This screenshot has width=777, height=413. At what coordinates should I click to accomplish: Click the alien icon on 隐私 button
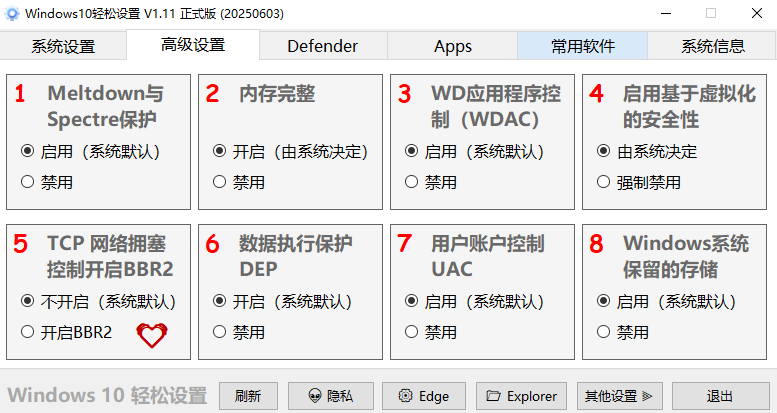pos(315,396)
